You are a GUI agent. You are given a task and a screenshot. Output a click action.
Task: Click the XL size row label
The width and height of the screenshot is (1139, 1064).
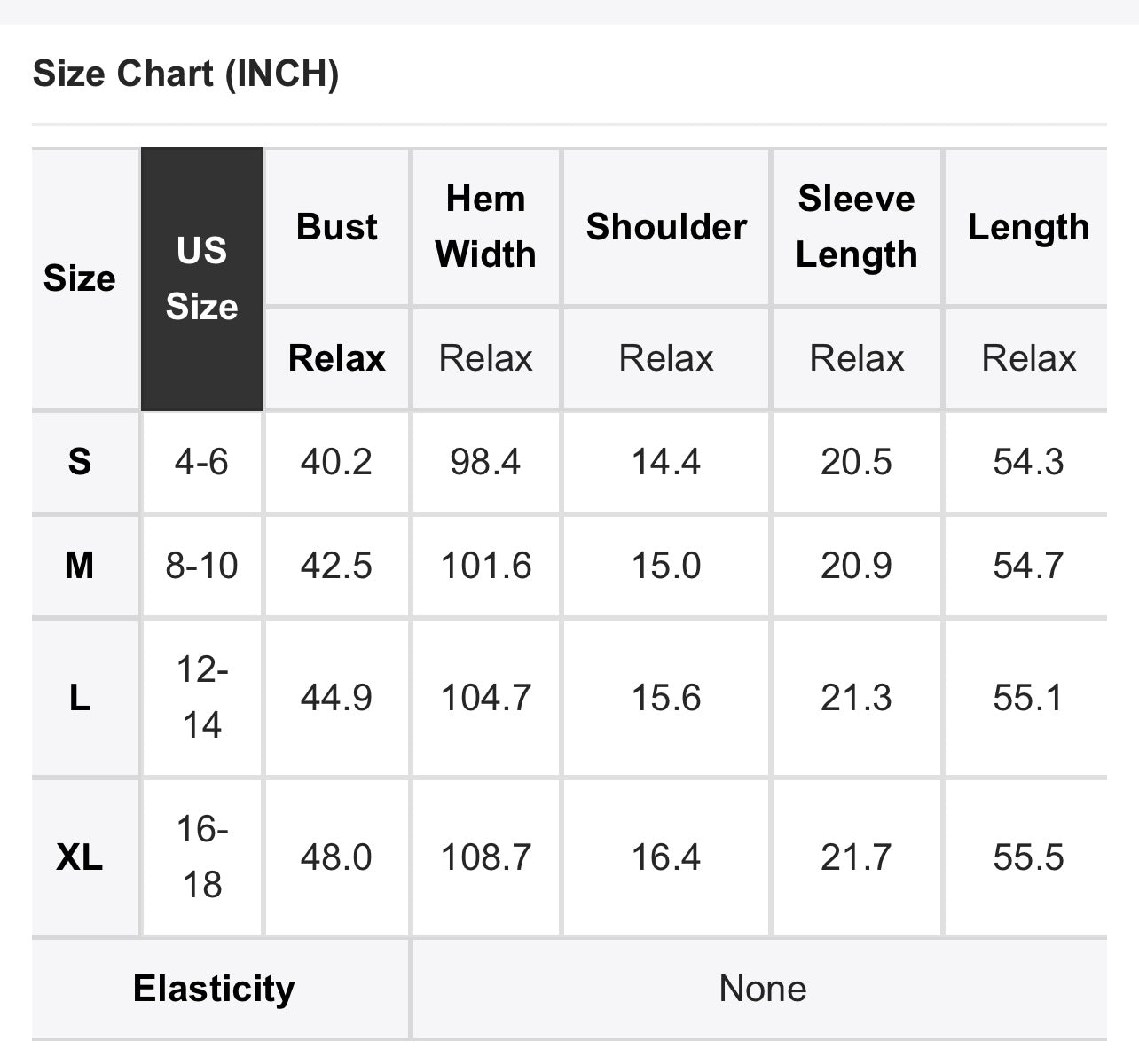80,857
